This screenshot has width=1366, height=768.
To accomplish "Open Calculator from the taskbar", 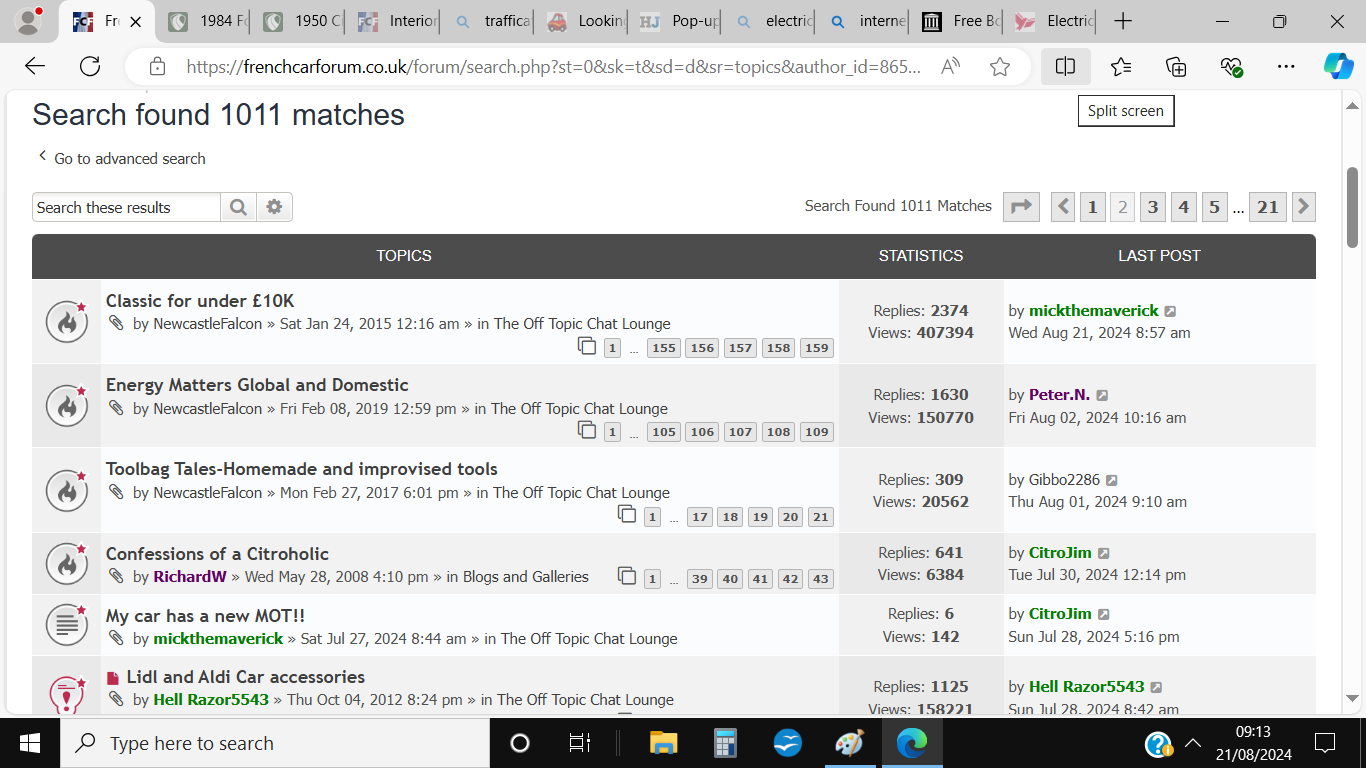I will click(x=725, y=743).
